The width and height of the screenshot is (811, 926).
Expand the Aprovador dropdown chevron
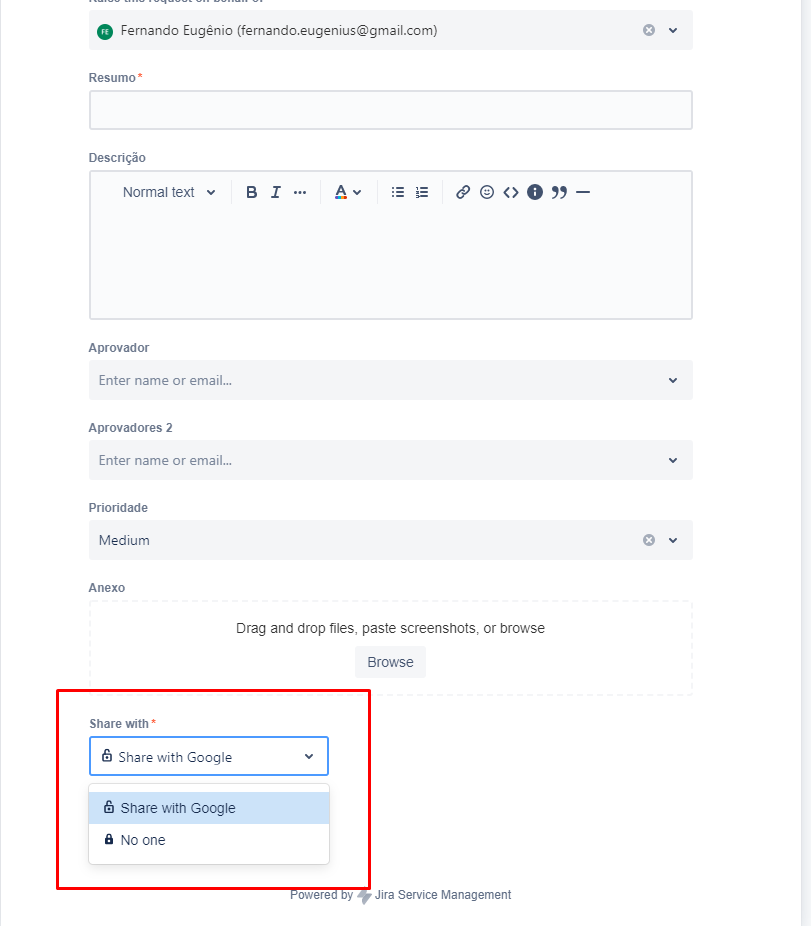click(x=673, y=380)
